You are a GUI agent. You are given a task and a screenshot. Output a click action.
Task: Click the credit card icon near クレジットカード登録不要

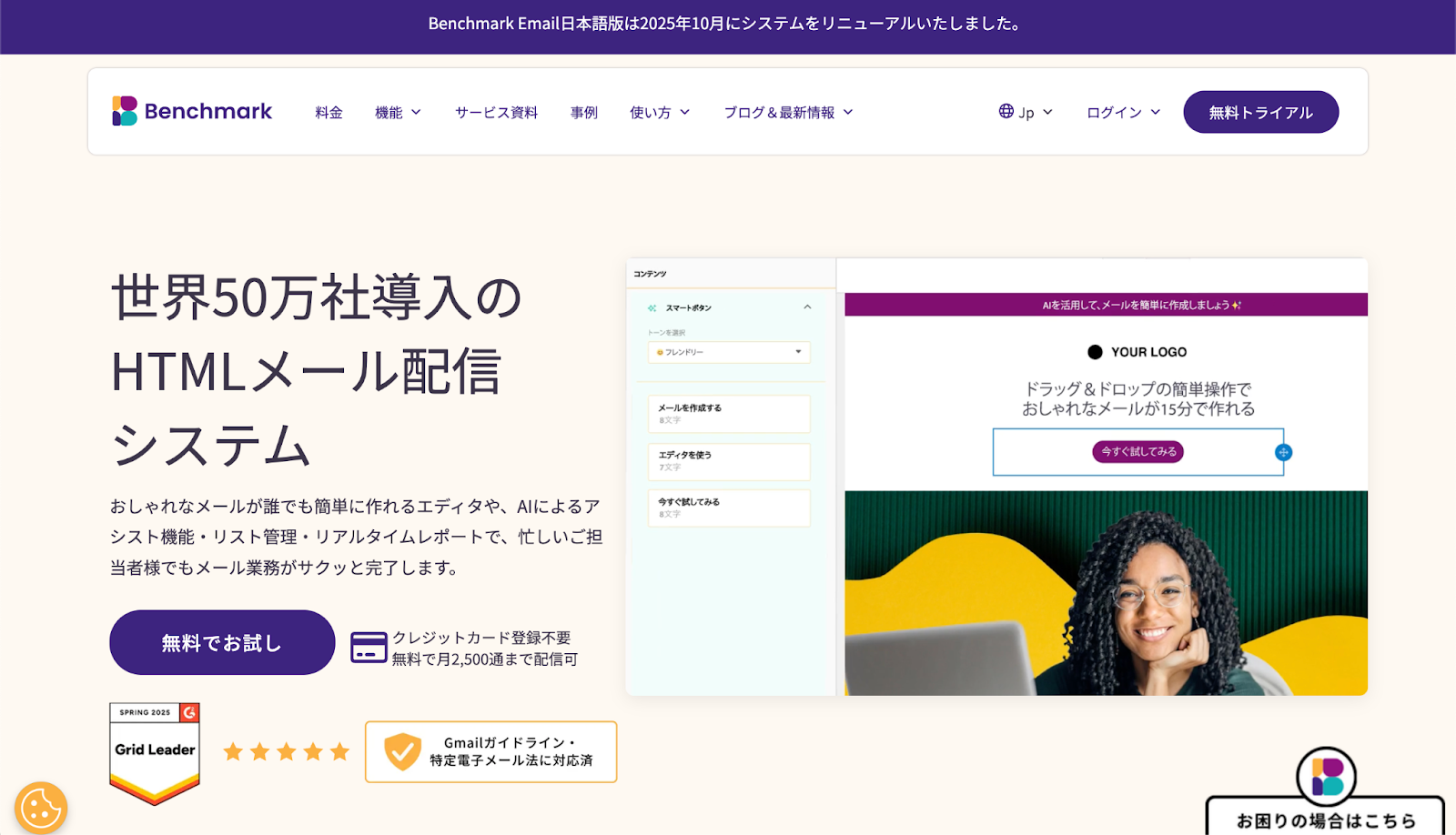367,647
